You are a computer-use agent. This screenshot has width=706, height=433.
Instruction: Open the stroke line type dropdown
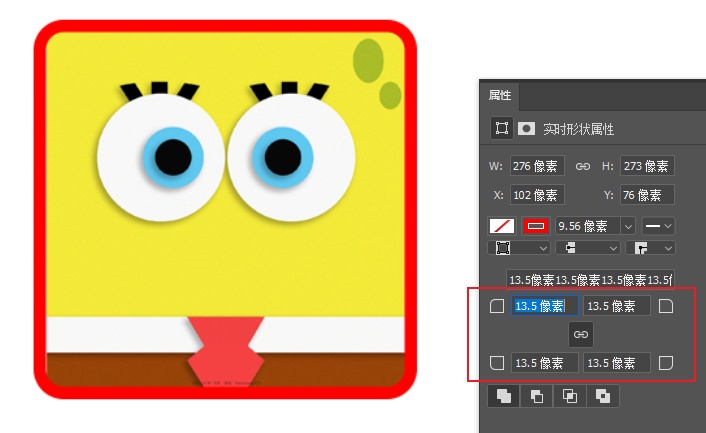coord(658,226)
